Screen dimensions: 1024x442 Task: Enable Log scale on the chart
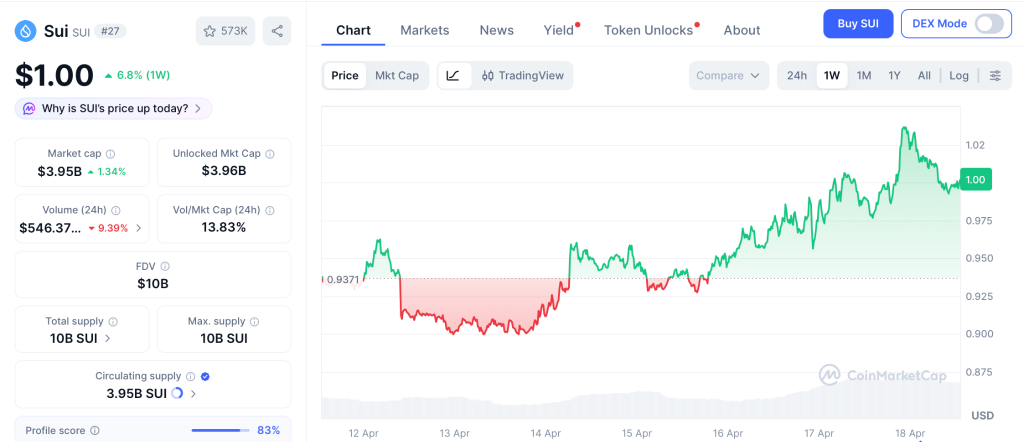[959, 75]
